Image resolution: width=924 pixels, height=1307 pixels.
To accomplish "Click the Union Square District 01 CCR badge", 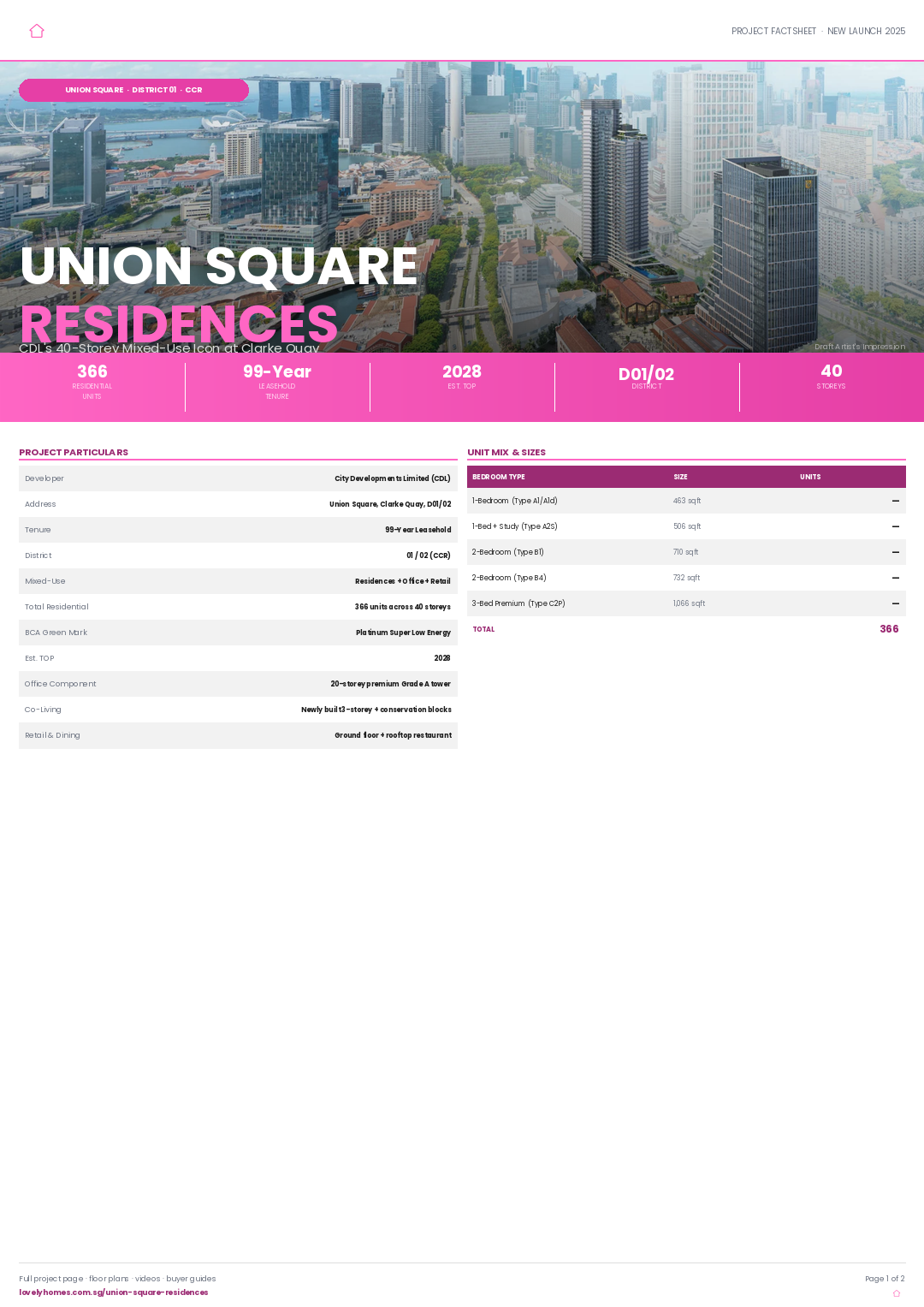I will click(x=133, y=90).
